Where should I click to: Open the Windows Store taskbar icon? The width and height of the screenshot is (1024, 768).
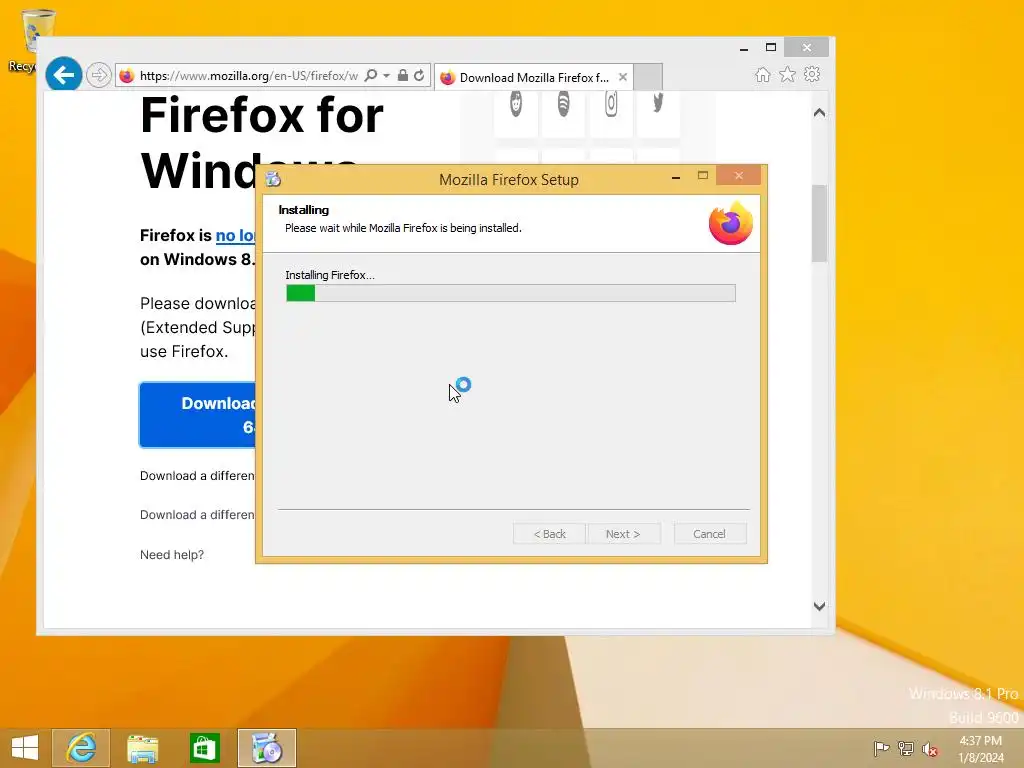click(204, 748)
